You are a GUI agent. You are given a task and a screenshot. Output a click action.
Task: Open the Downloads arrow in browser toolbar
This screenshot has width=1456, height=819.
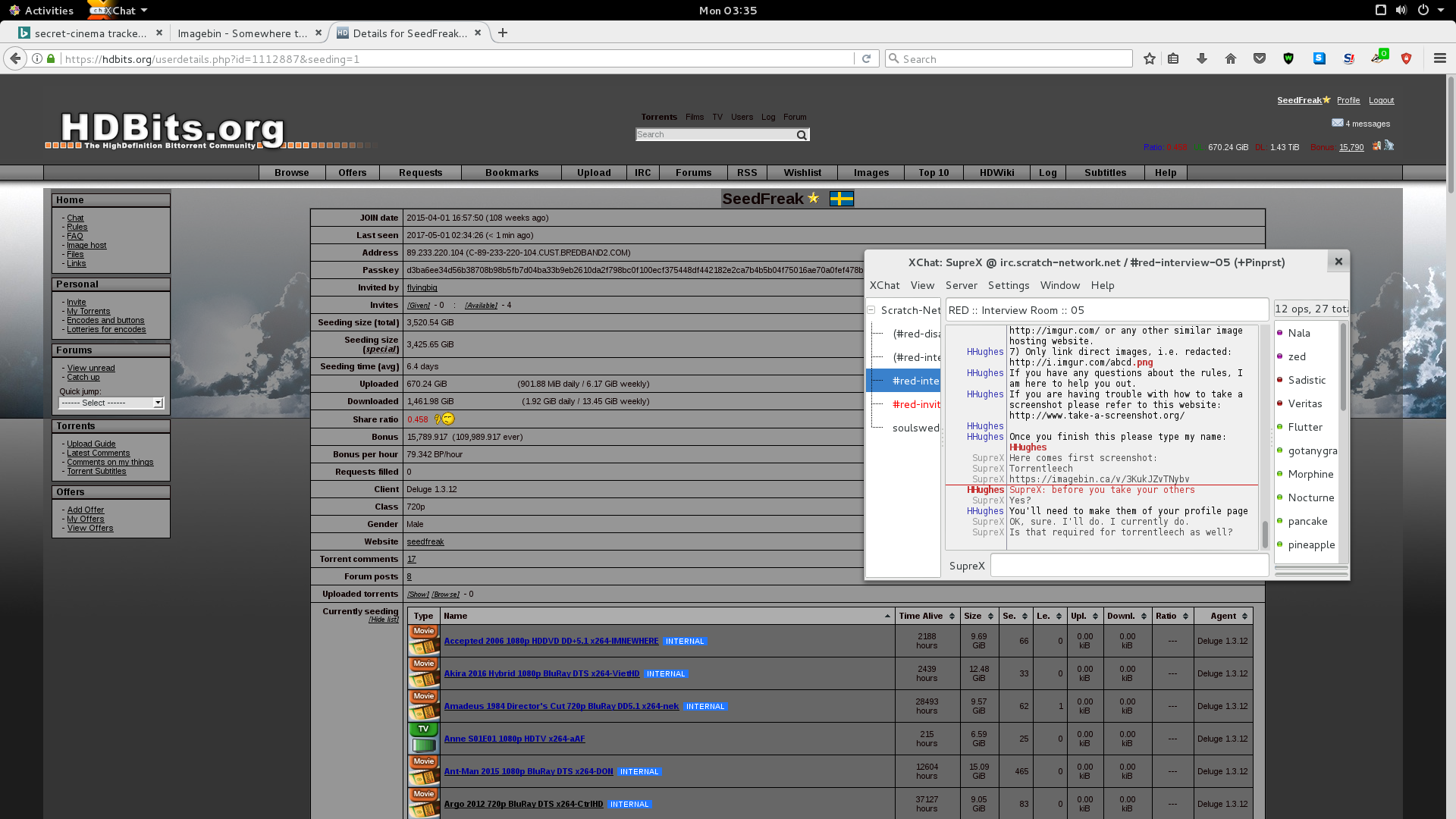click(x=1202, y=58)
